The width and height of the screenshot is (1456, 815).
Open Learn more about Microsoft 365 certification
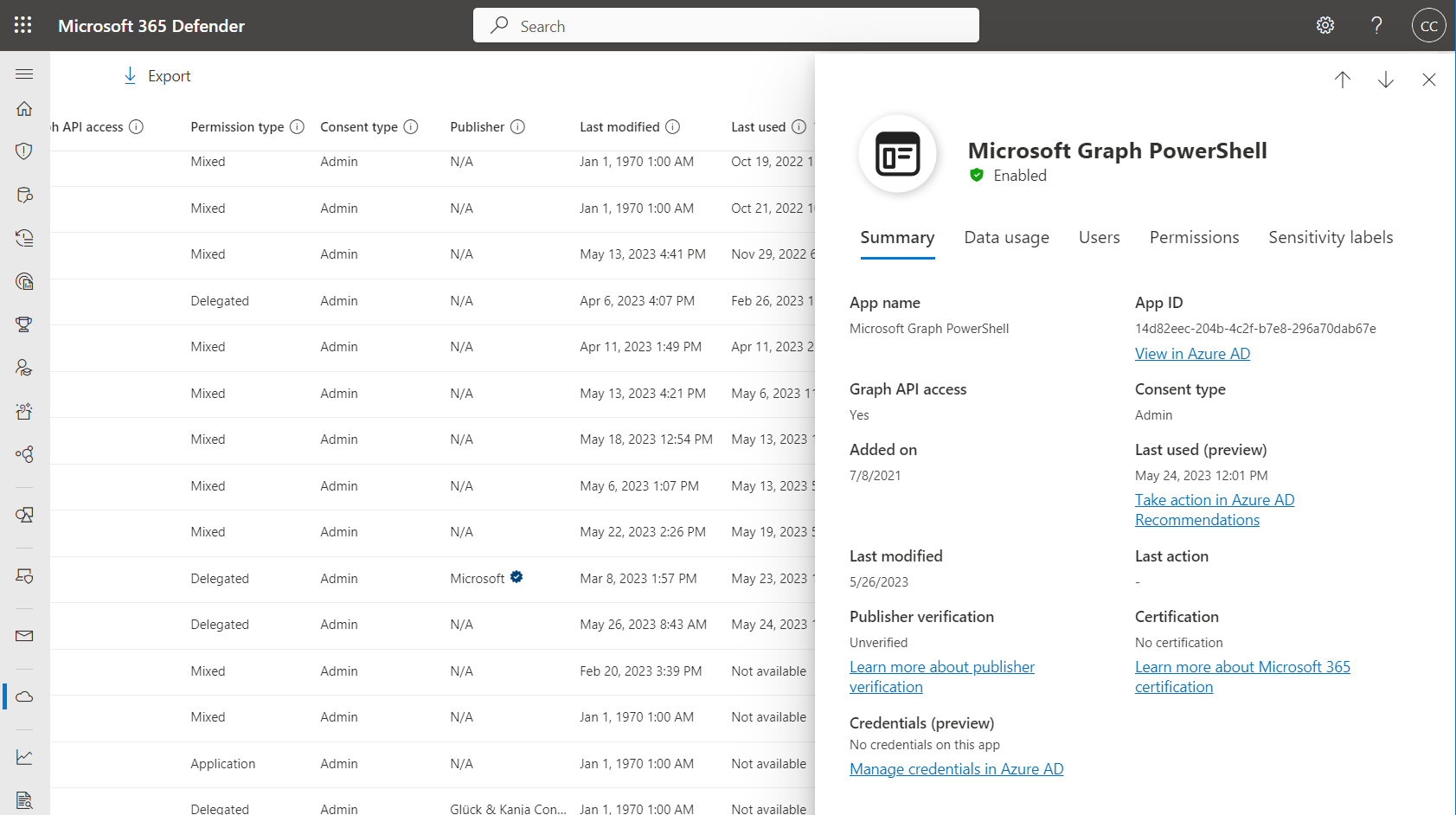(1242, 677)
